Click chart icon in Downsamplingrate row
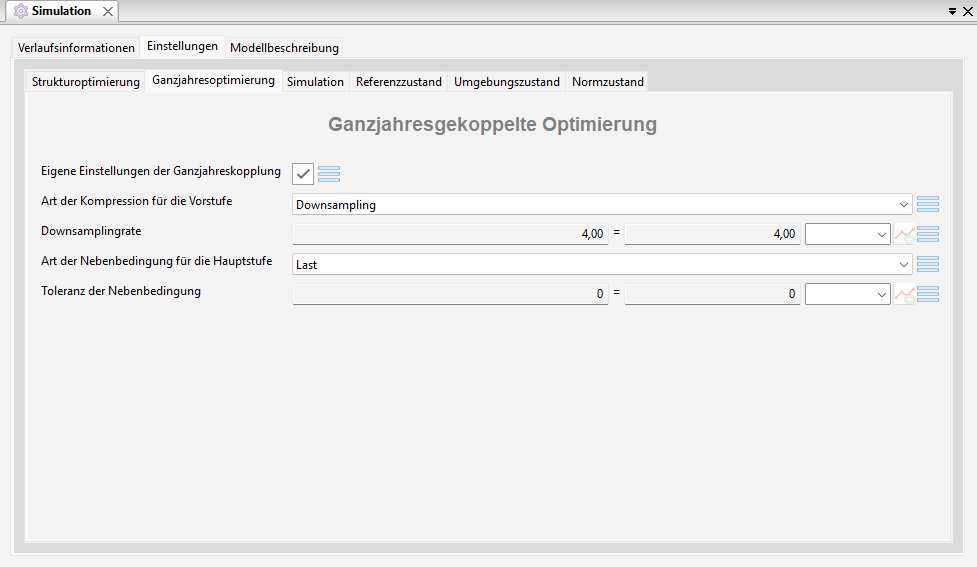Image resolution: width=977 pixels, height=567 pixels. pyautogui.click(x=904, y=235)
